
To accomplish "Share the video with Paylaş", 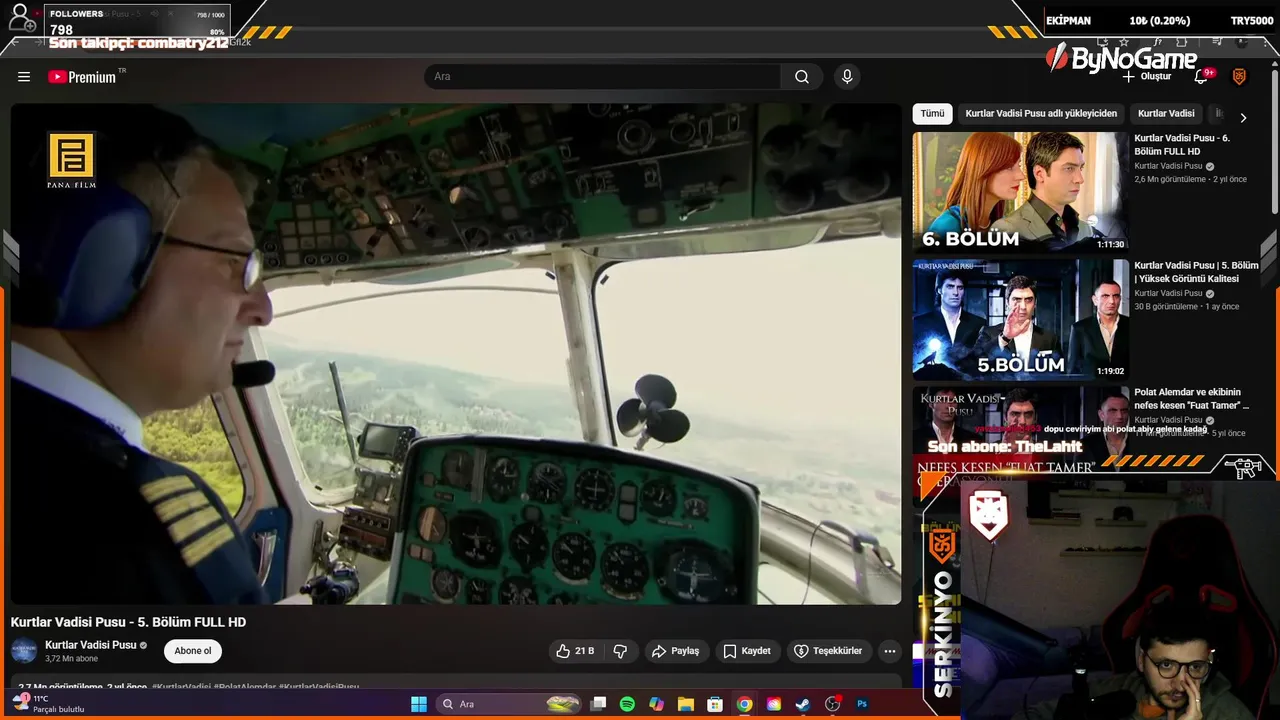I will pyautogui.click(x=675, y=651).
